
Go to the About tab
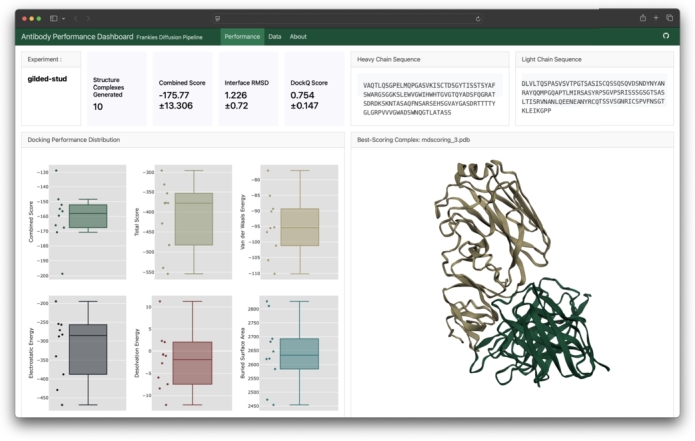click(x=298, y=36)
